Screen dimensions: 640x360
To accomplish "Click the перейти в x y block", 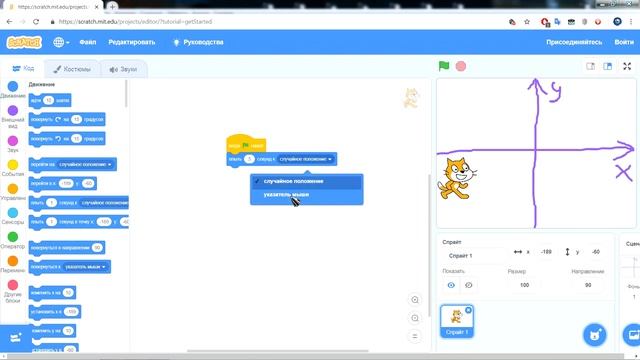I will click(62, 184).
